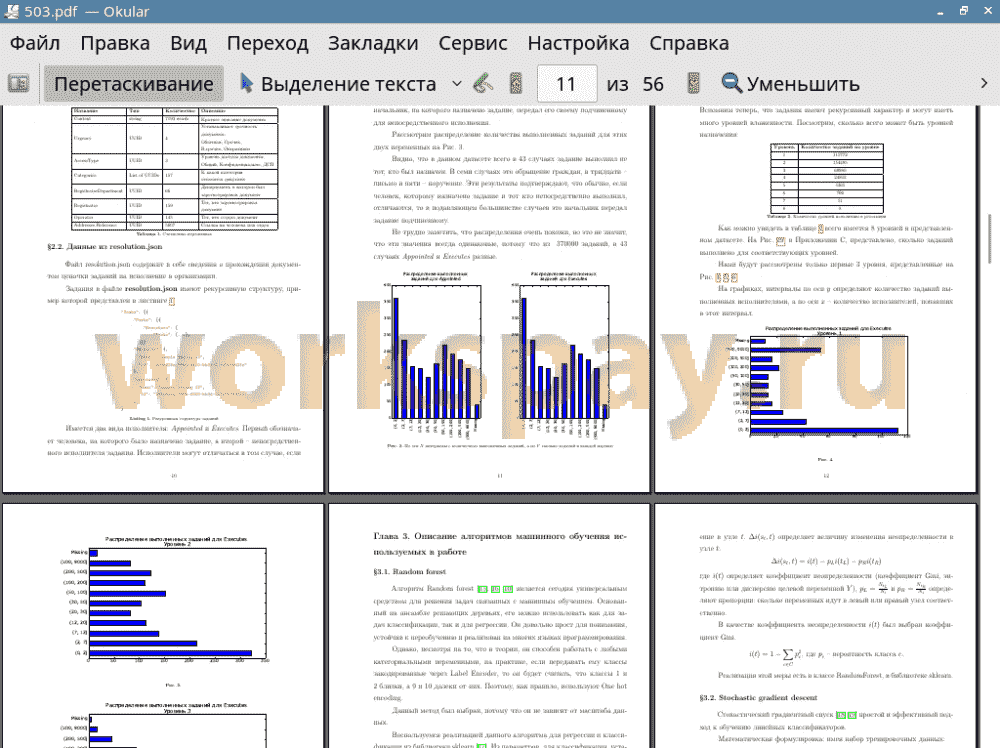This screenshot has height=748, width=1000.
Task: Click the data table on page 10
Action: [x=174, y=168]
